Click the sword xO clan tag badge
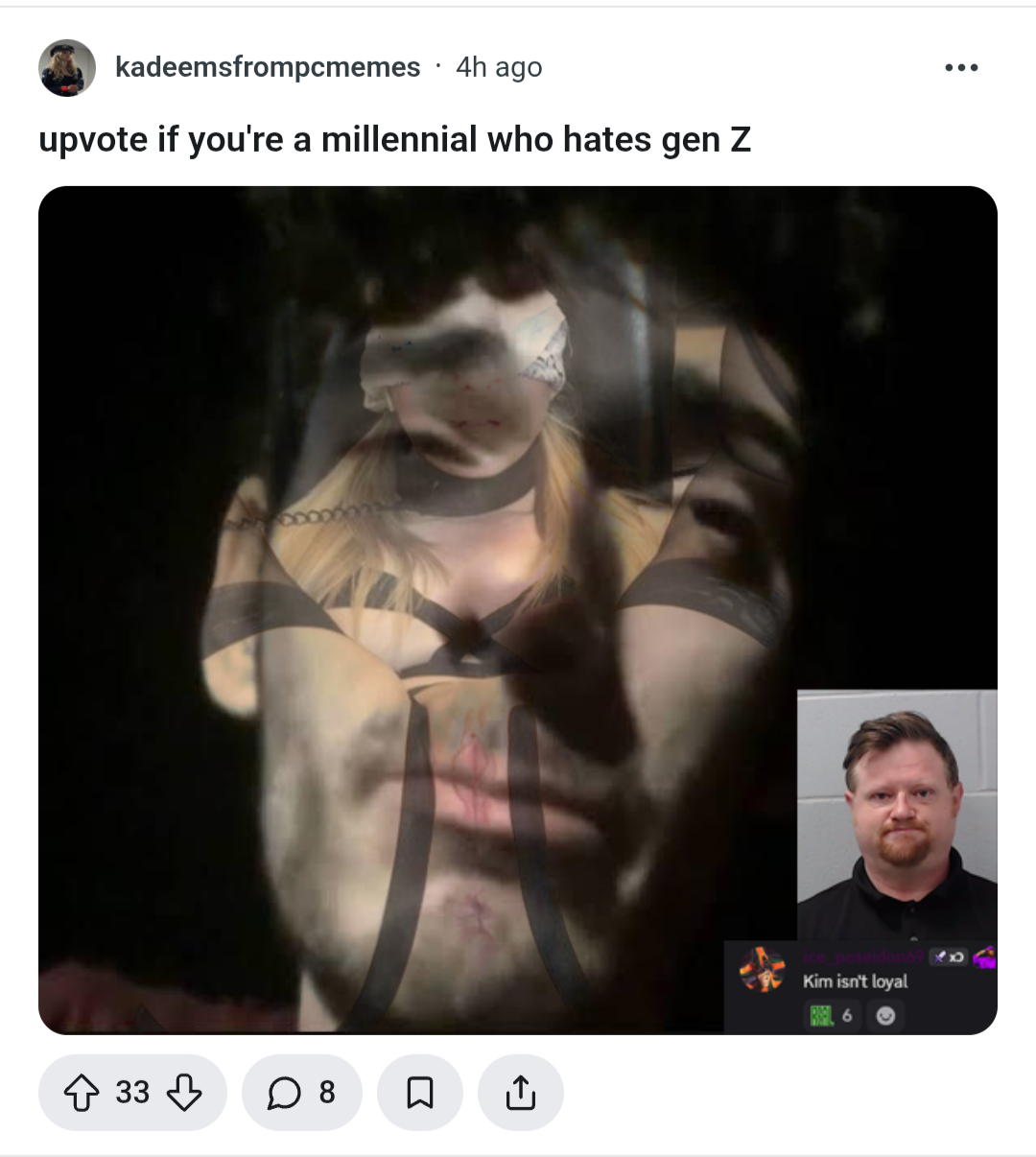 [948, 956]
